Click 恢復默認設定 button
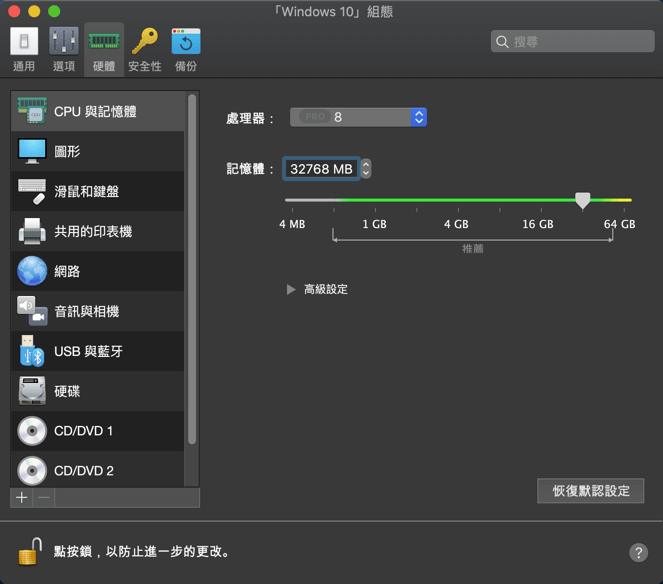 [591, 491]
